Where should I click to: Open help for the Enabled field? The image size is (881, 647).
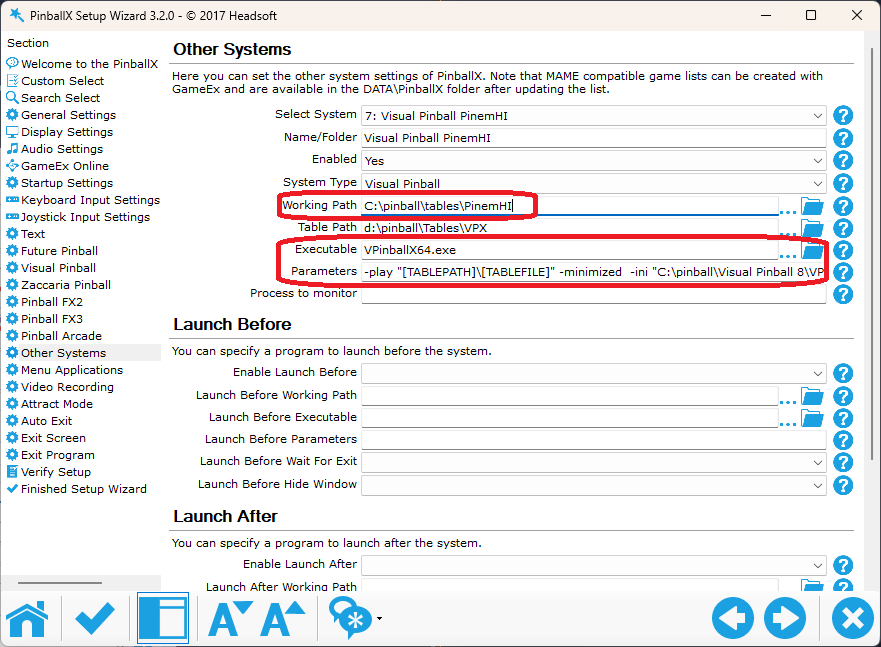click(843, 161)
